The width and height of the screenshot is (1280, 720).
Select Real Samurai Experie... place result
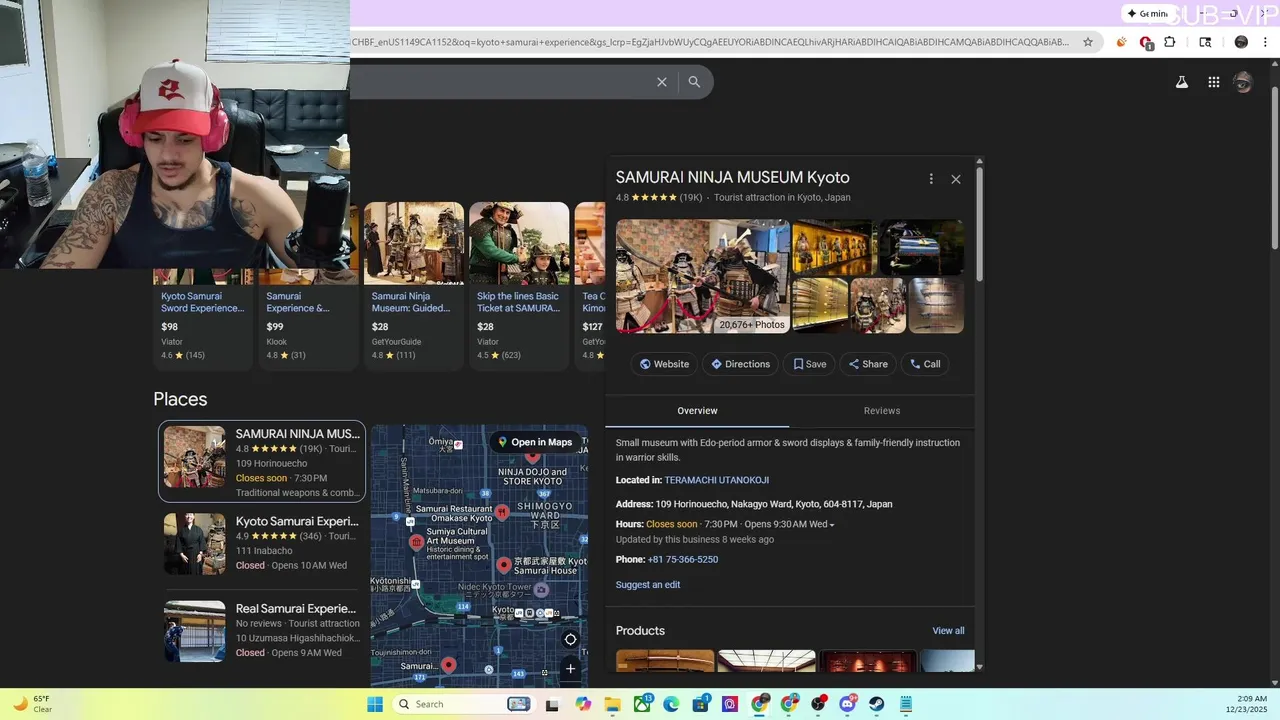click(x=262, y=630)
